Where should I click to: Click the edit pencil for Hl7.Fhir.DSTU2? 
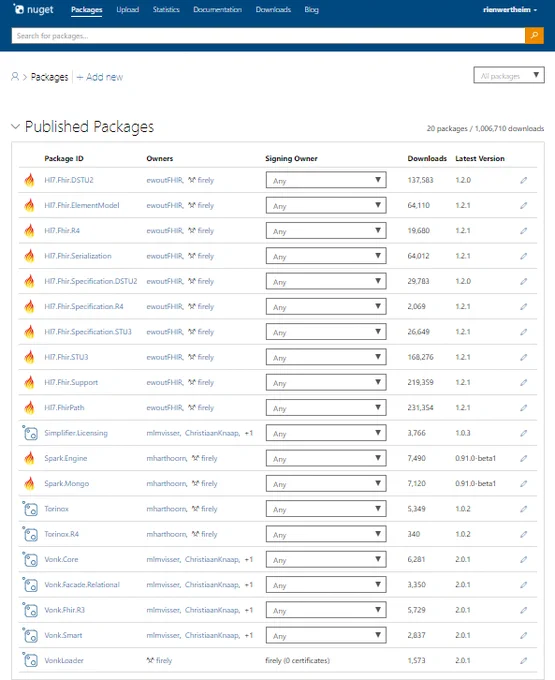pyautogui.click(x=524, y=180)
